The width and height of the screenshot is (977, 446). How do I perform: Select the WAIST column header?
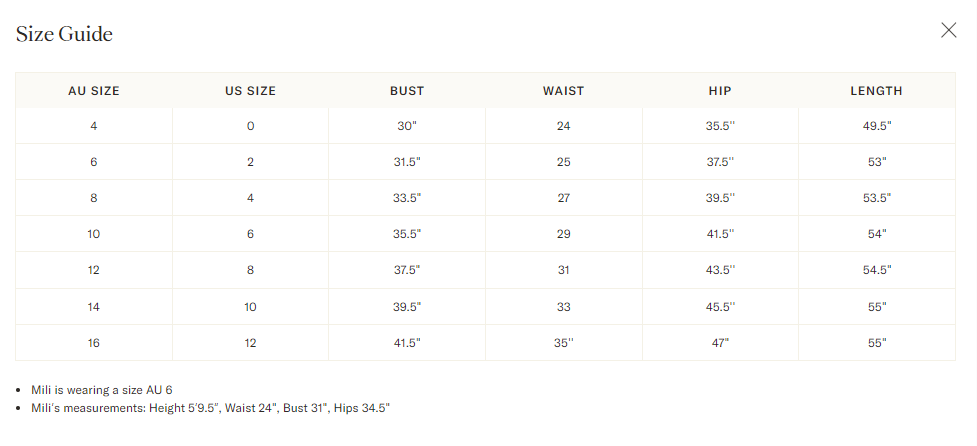tap(563, 91)
